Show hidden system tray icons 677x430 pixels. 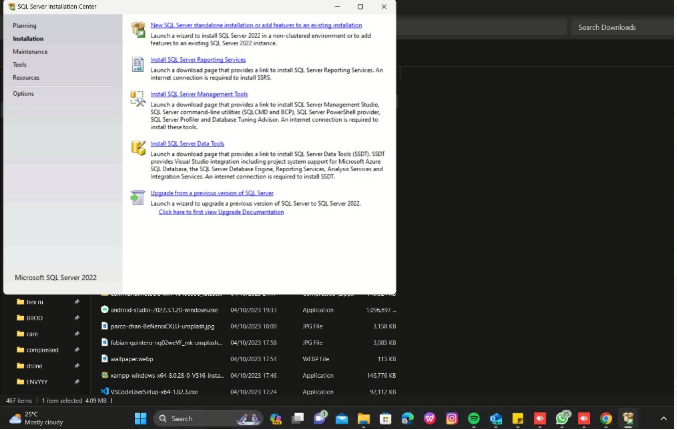[x=662, y=418]
